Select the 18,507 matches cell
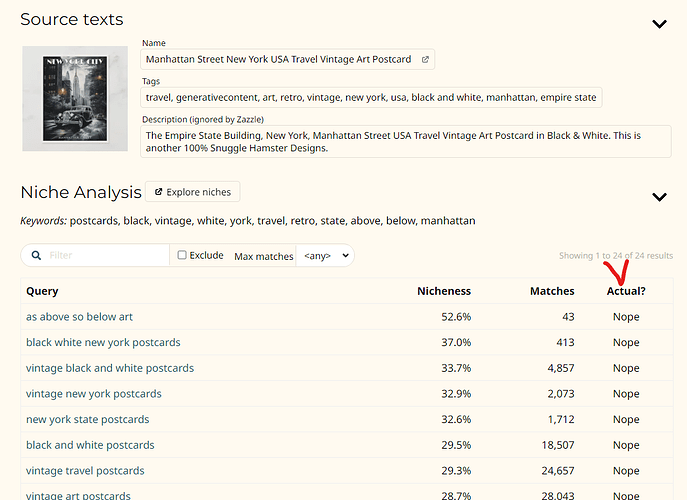 [558, 445]
